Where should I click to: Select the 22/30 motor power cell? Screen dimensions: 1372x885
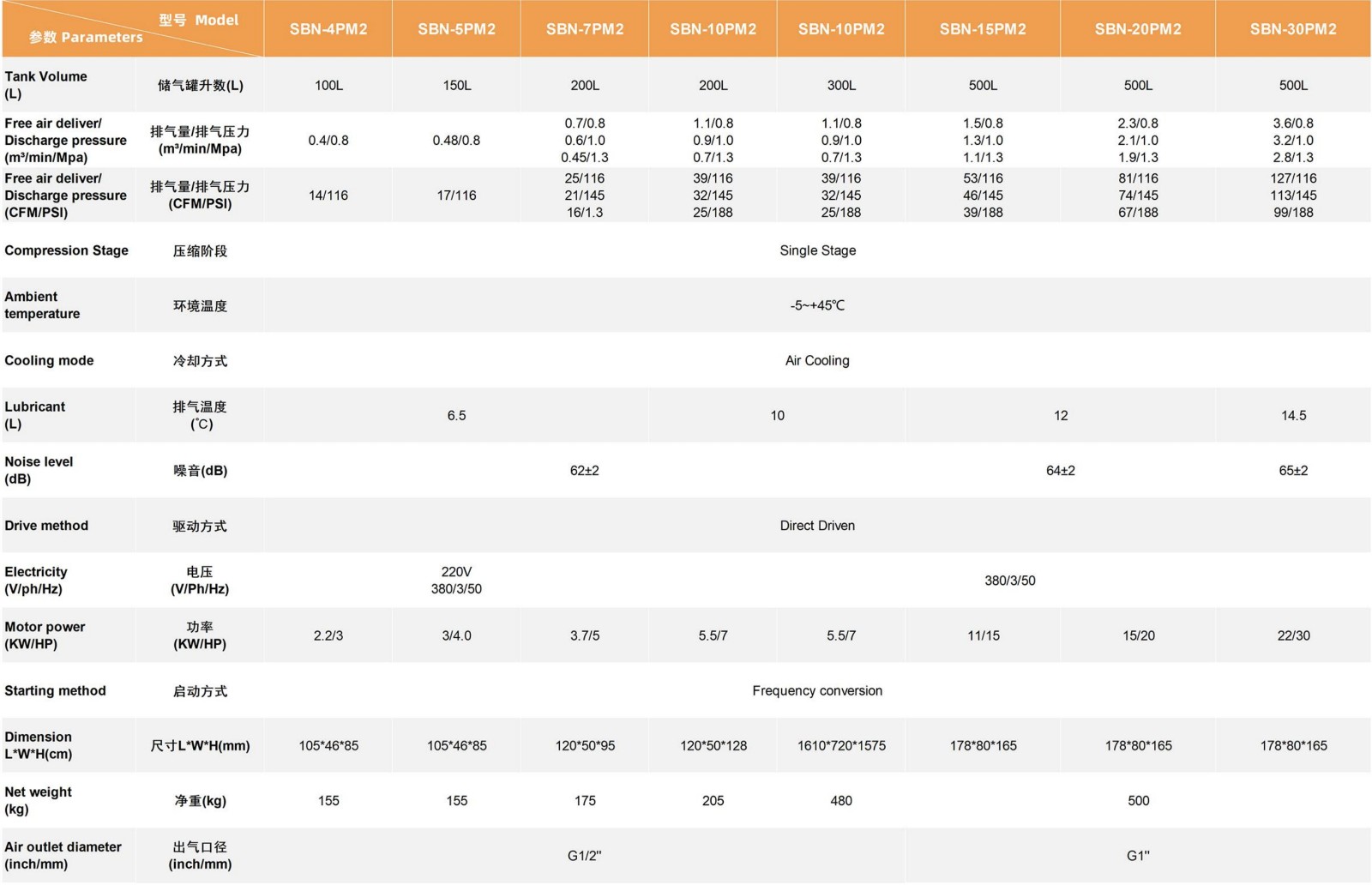(1293, 635)
